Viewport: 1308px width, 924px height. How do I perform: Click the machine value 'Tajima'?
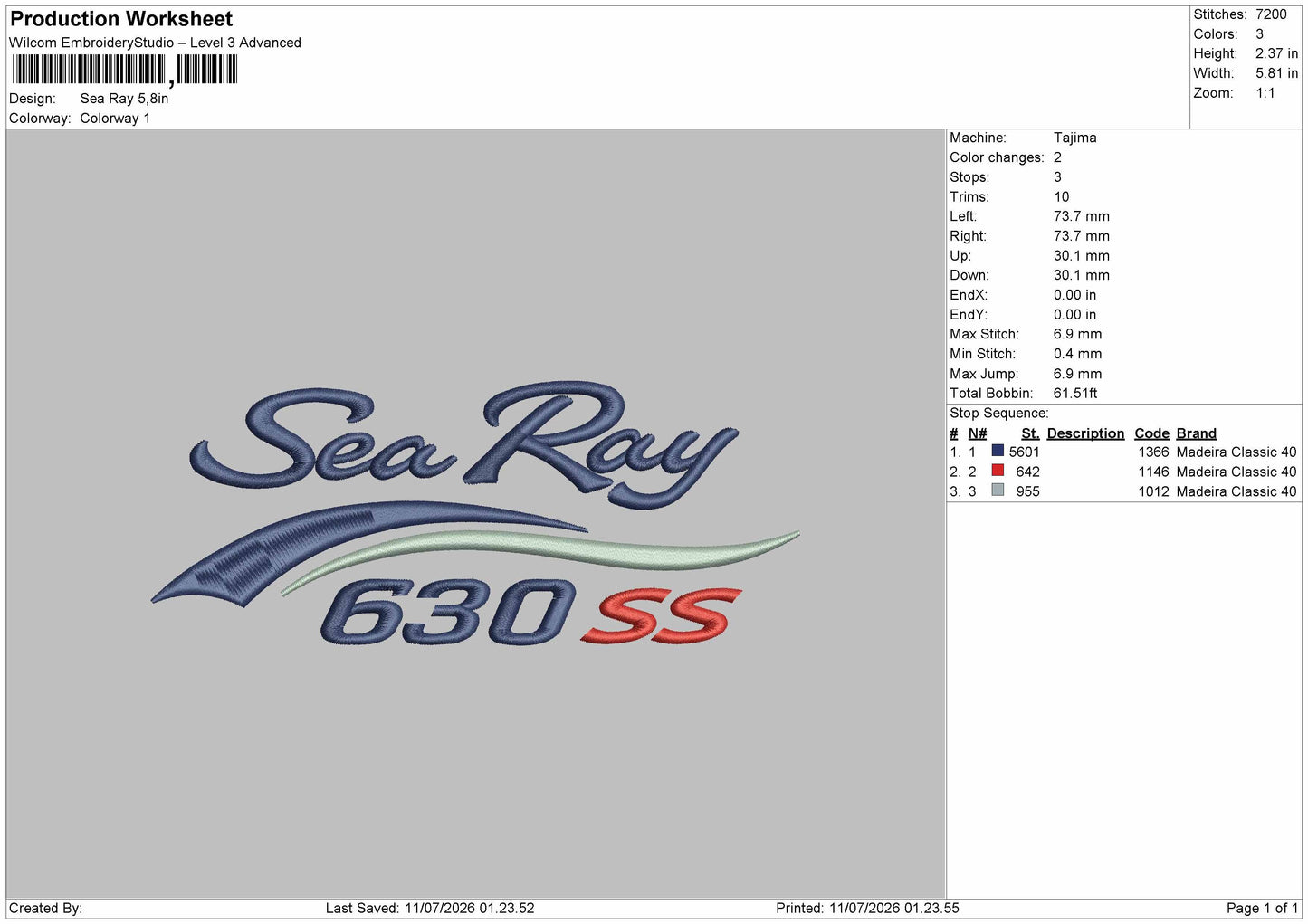pyautogui.click(x=1074, y=138)
